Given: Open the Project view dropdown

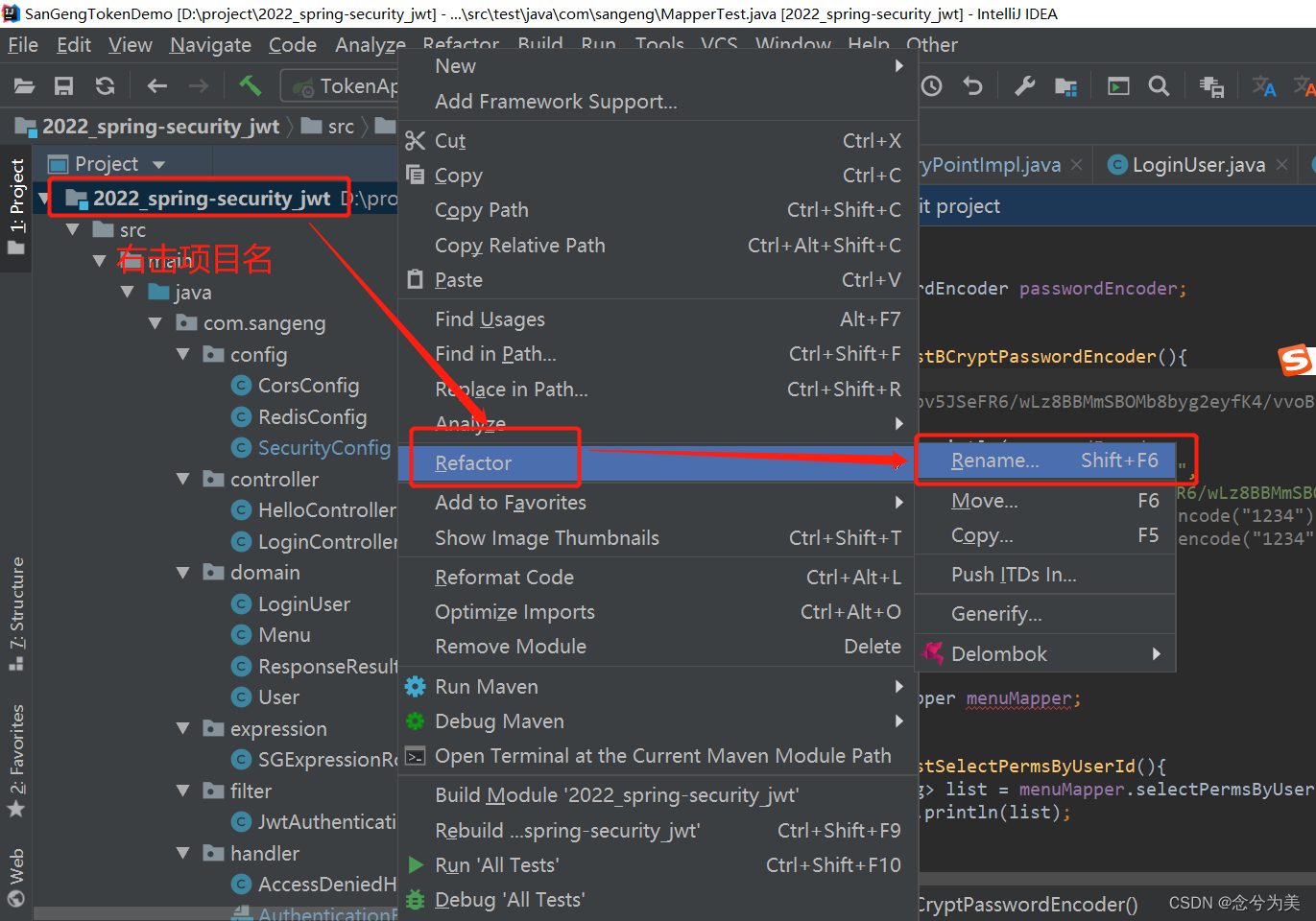Looking at the screenshot, I should pos(159,164).
